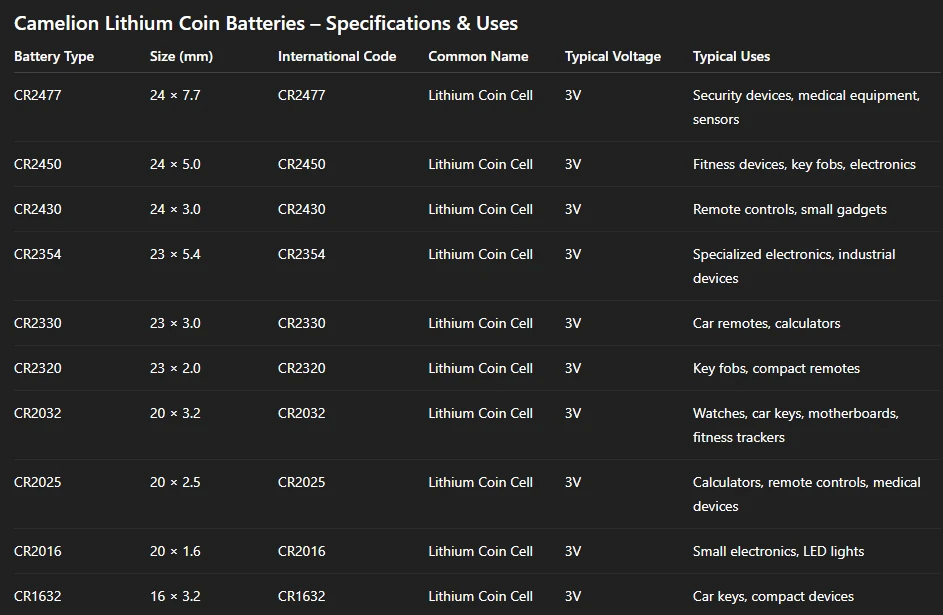Click CR2025 in the International Code column
This screenshot has height=615, width=943.
pos(301,482)
